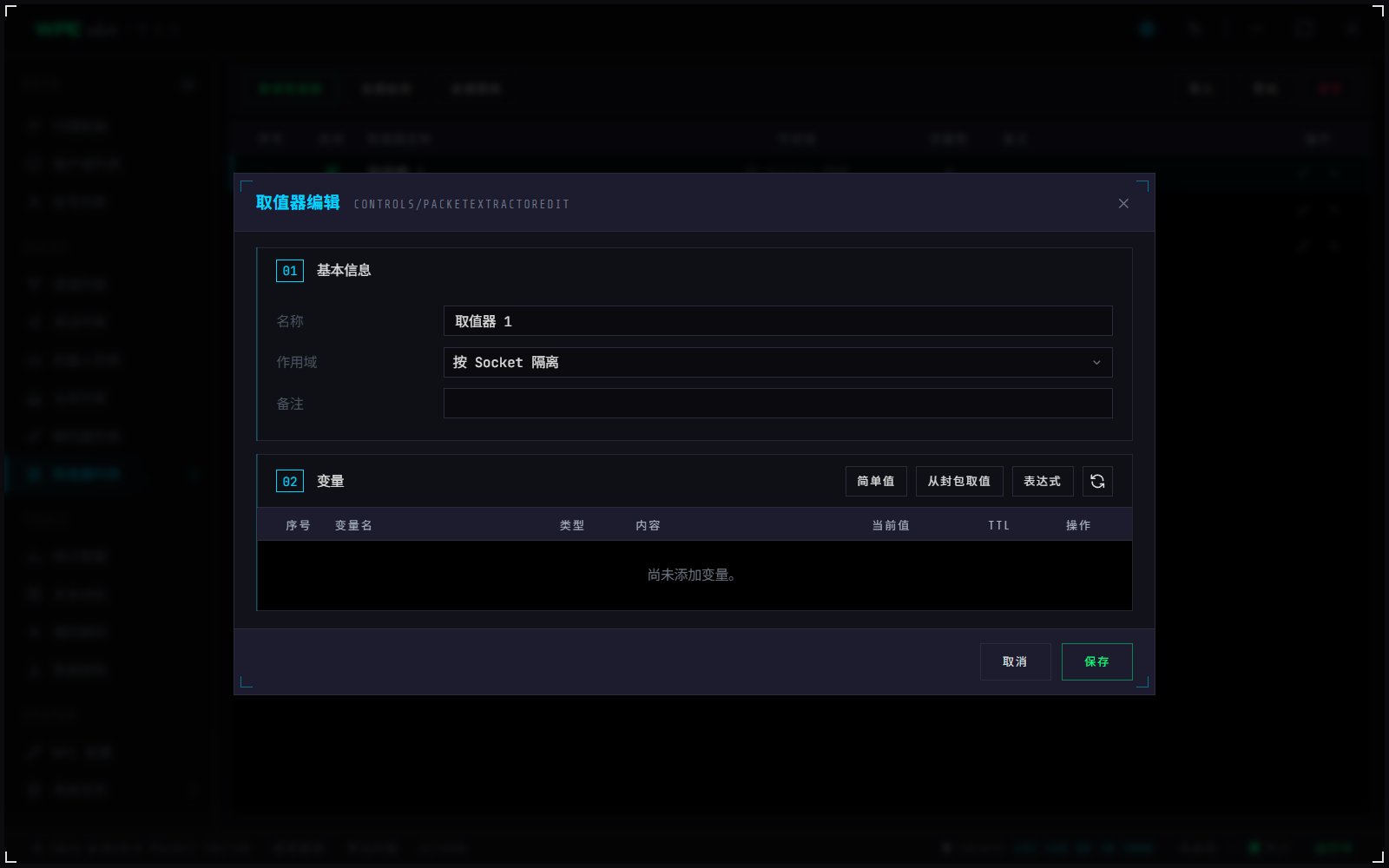This screenshot has height=868, width=1389.
Task: Click the 取消 button
Action: coord(1015,661)
